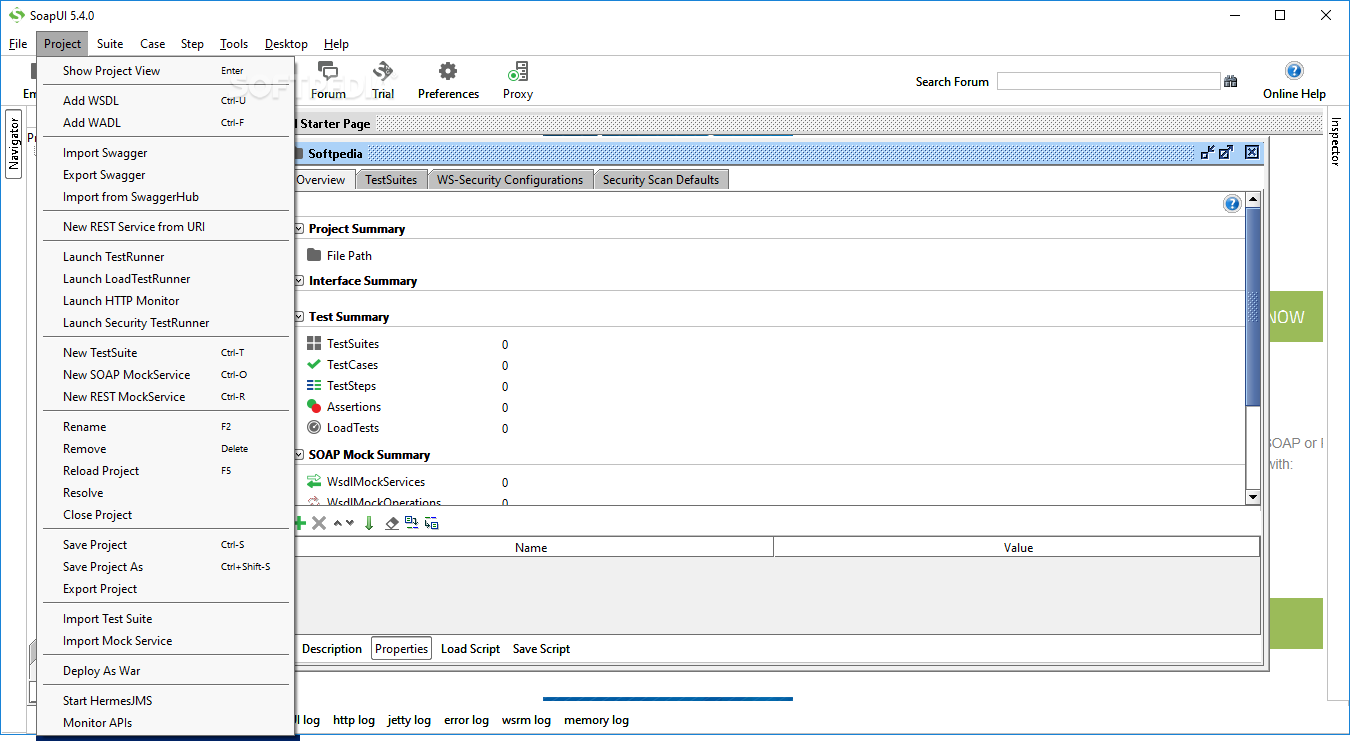Click the help icon in Overview panel

coord(1232,204)
